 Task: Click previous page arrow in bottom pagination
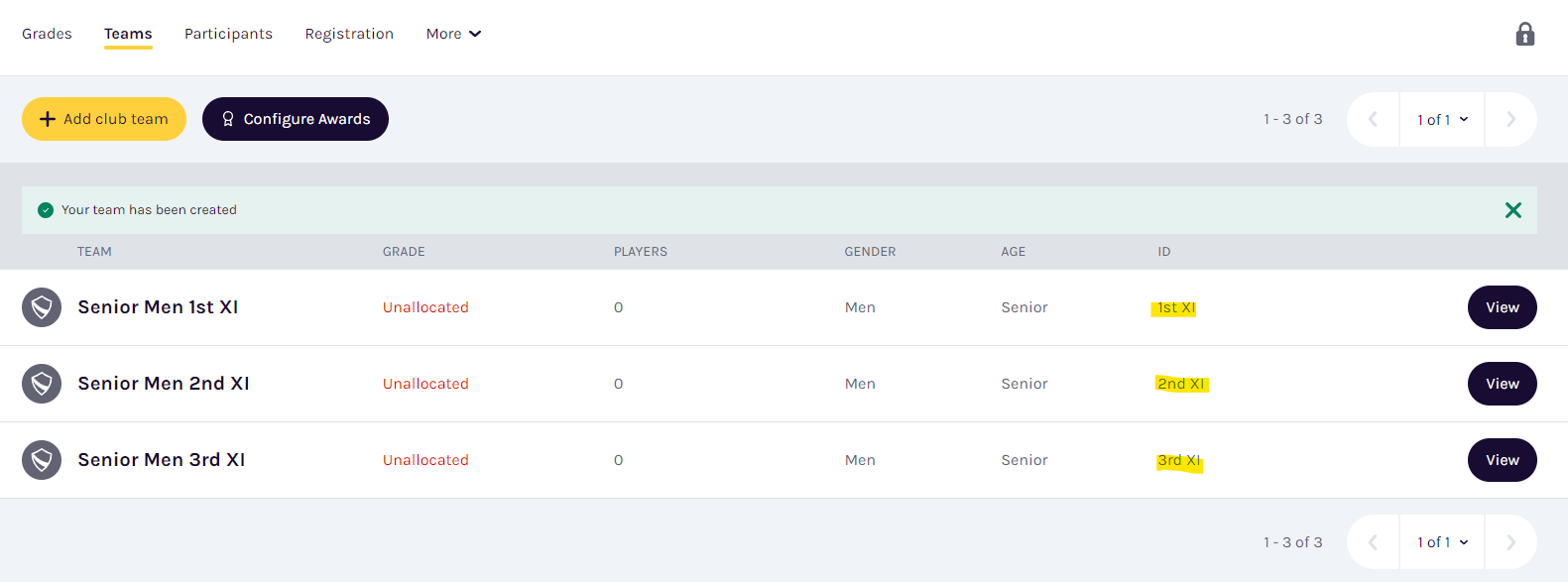(x=1374, y=542)
